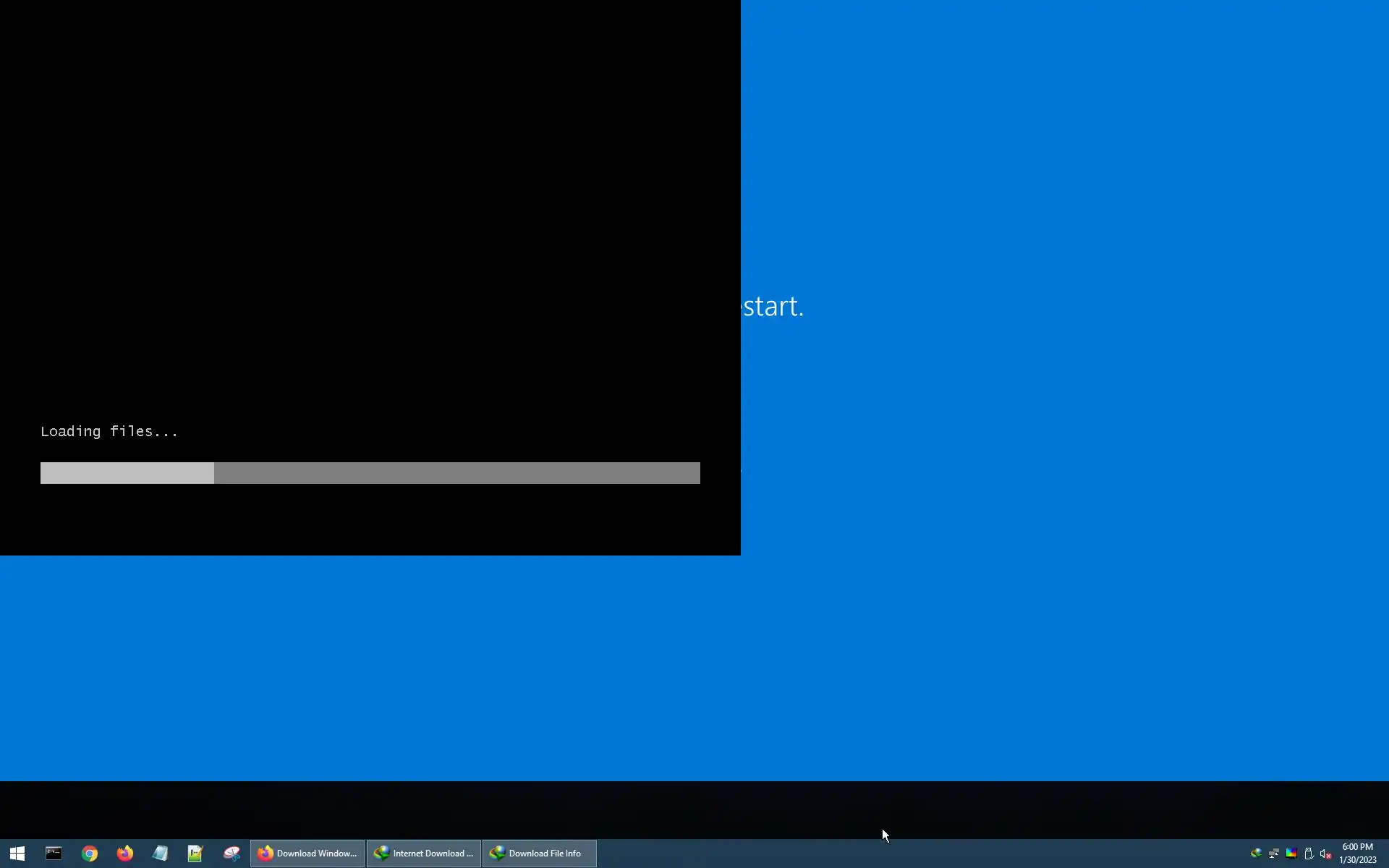Viewport: 1389px width, 868px height.
Task: Switch to Download Window... Firefox window
Action: click(307, 854)
